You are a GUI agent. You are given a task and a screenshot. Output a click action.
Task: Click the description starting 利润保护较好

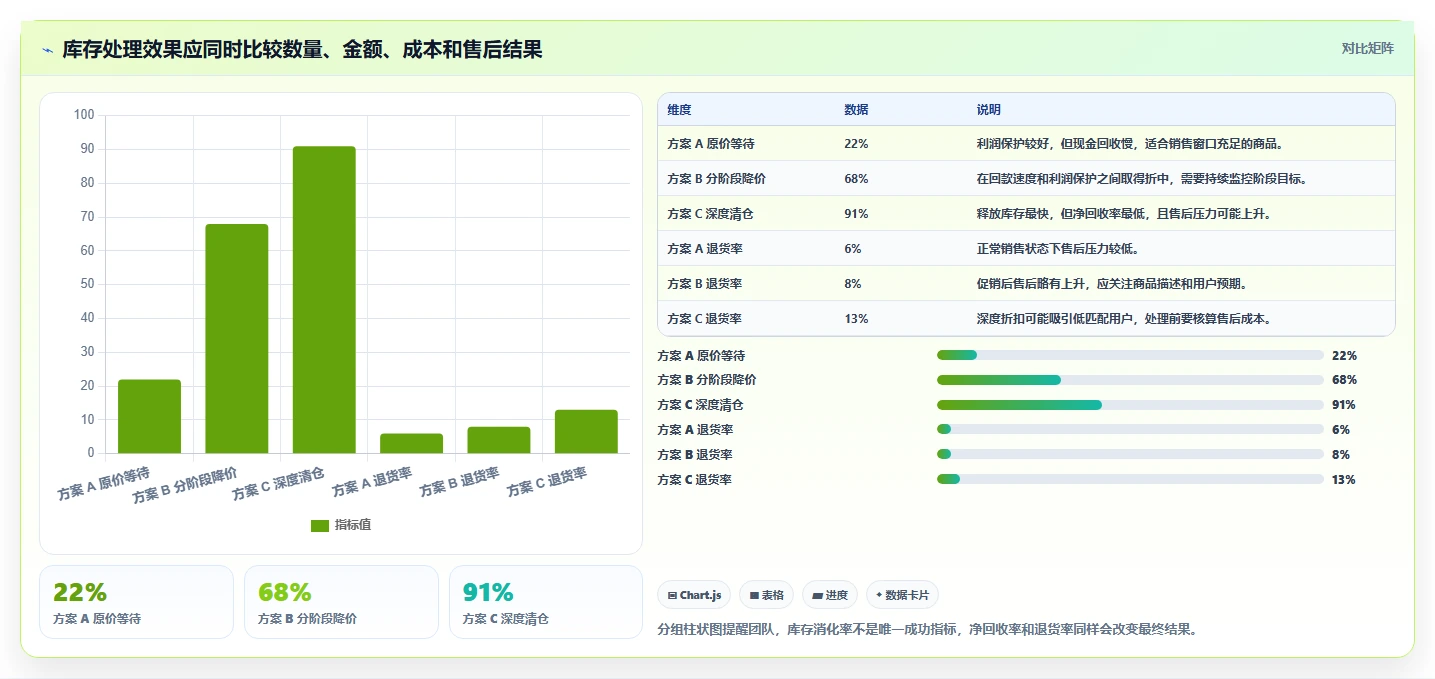coord(1130,144)
